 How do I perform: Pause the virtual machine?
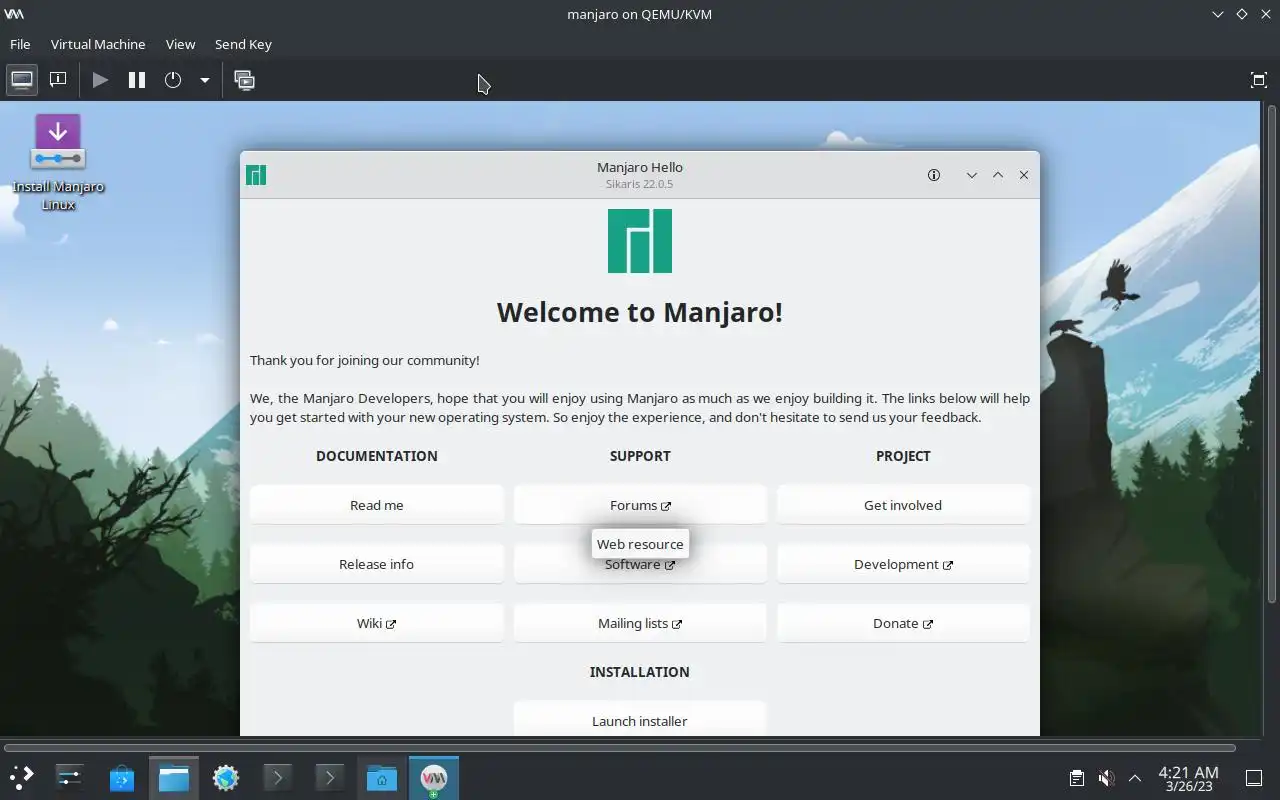tap(137, 80)
